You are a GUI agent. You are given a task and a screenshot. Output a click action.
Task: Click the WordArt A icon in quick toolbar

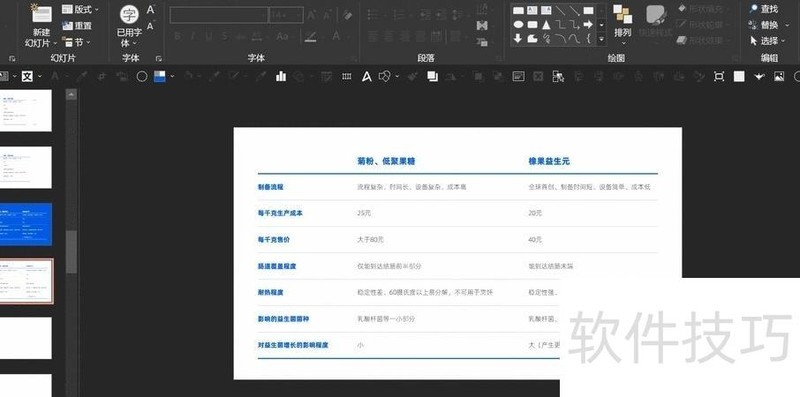point(367,77)
